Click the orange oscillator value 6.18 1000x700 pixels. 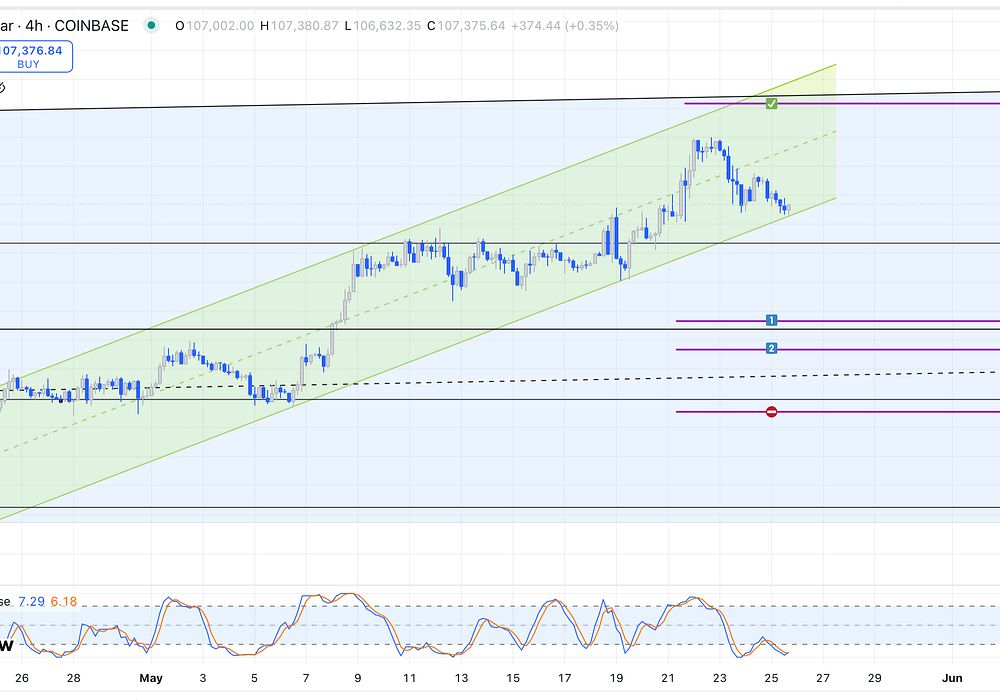(63, 601)
